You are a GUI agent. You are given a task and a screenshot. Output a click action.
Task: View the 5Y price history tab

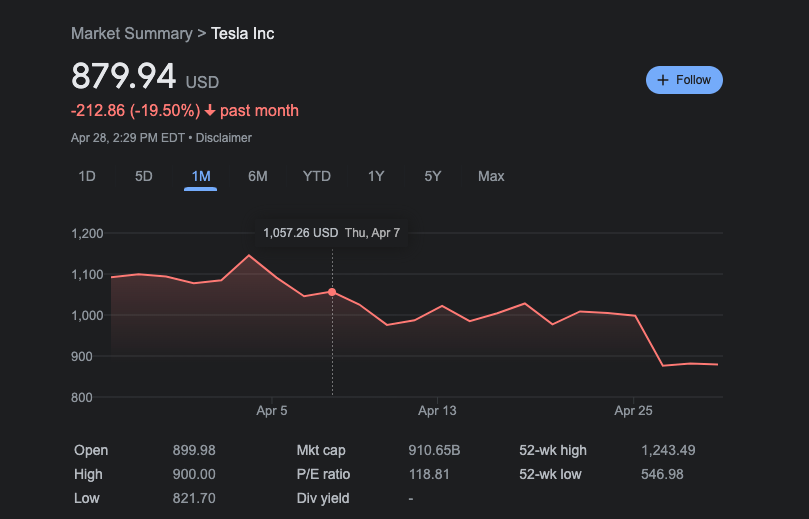tap(433, 176)
